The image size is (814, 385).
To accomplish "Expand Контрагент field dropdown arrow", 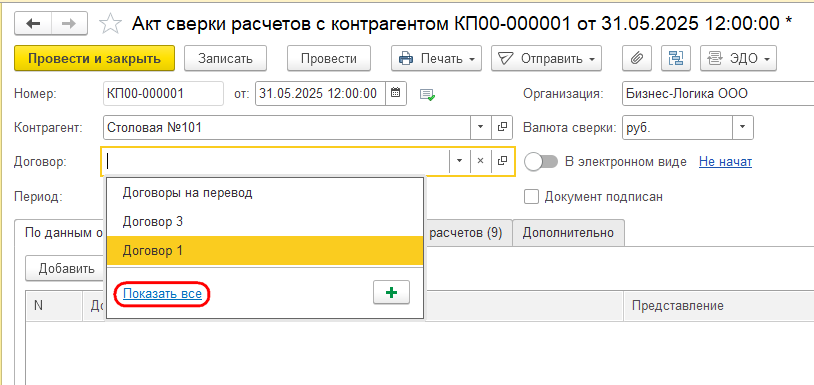I will tap(481, 127).
